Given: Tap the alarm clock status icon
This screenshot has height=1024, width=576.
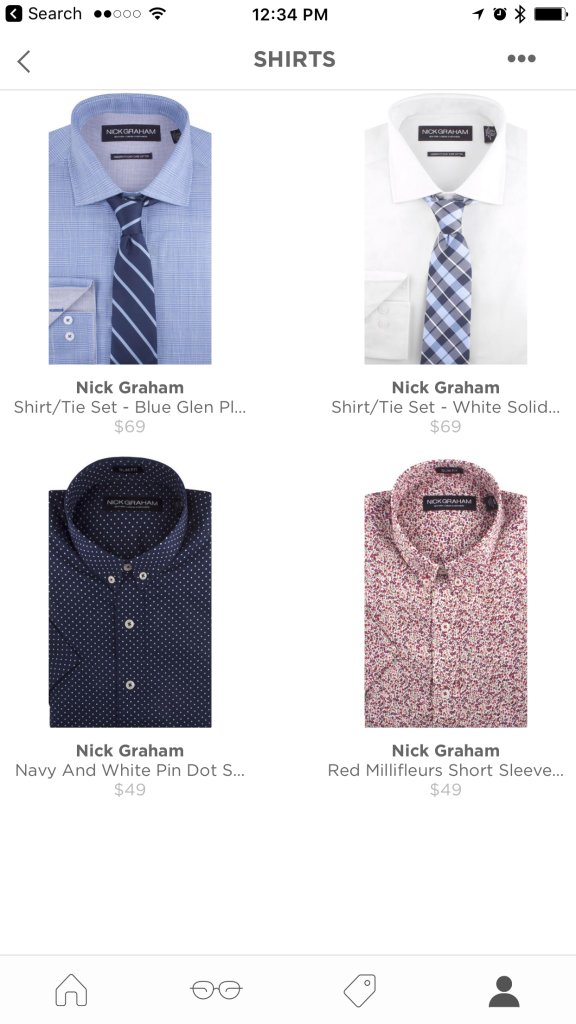Looking at the screenshot, I should (x=500, y=14).
